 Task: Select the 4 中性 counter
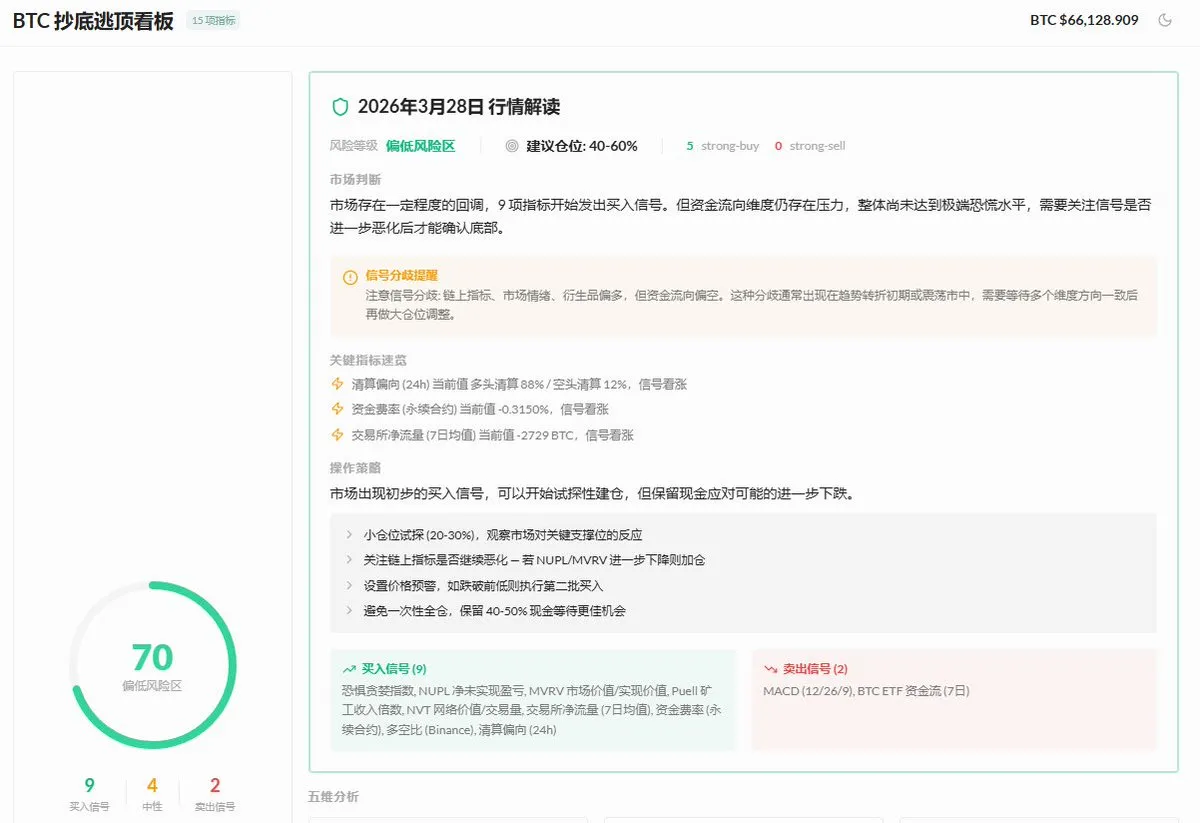(x=152, y=793)
